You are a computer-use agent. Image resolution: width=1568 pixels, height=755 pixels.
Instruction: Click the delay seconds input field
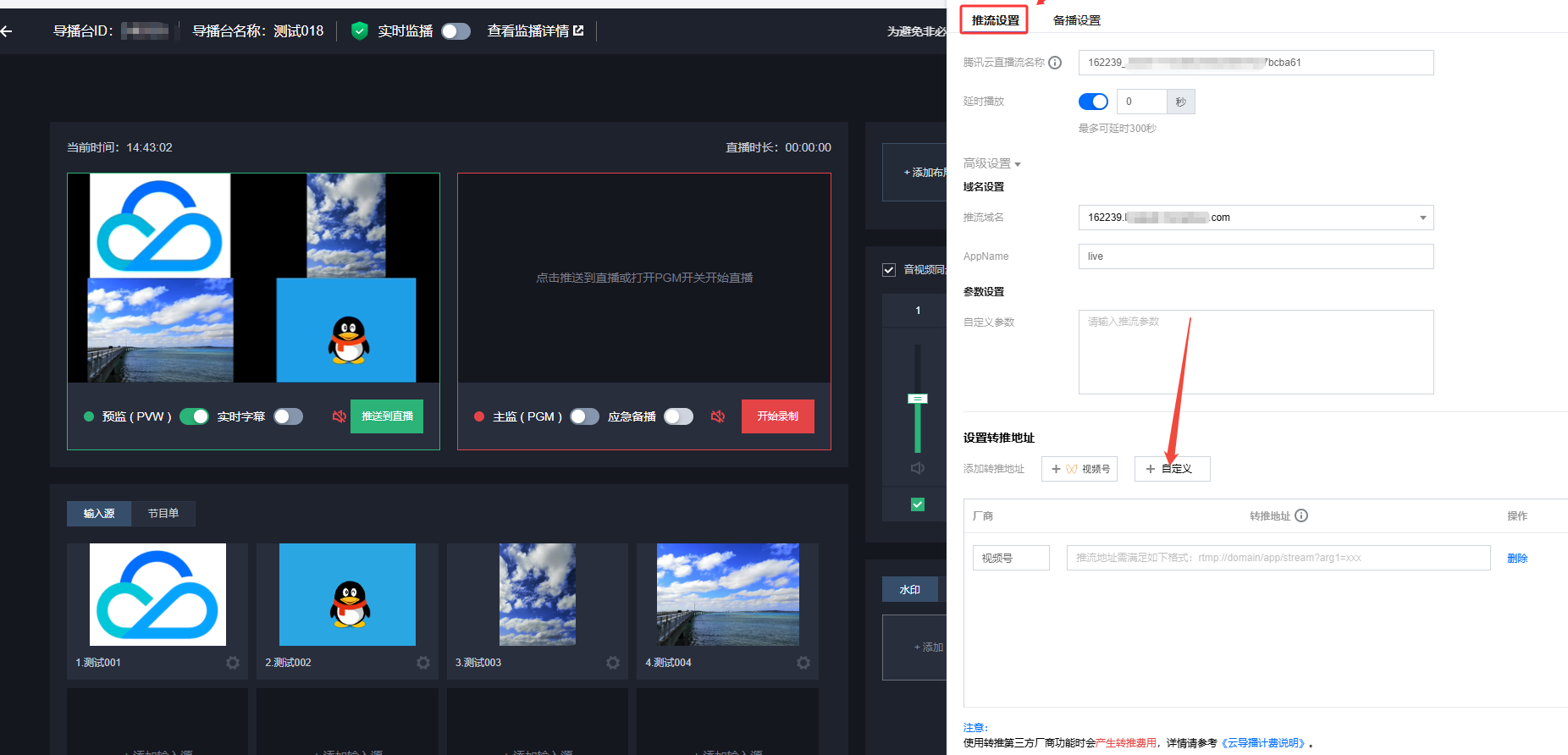[x=1142, y=102]
